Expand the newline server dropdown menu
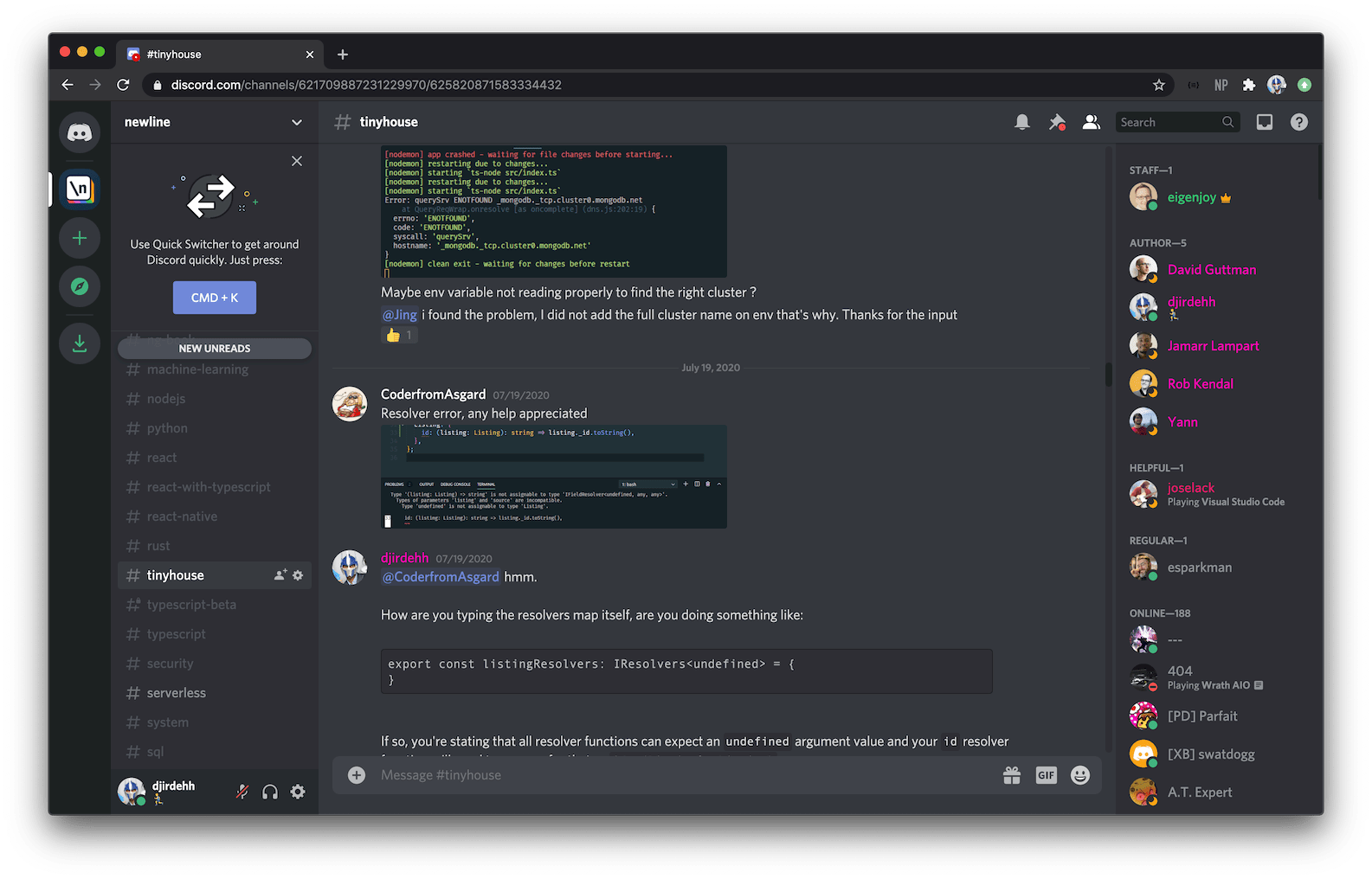1372x879 pixels. click(x=297, y=122)
